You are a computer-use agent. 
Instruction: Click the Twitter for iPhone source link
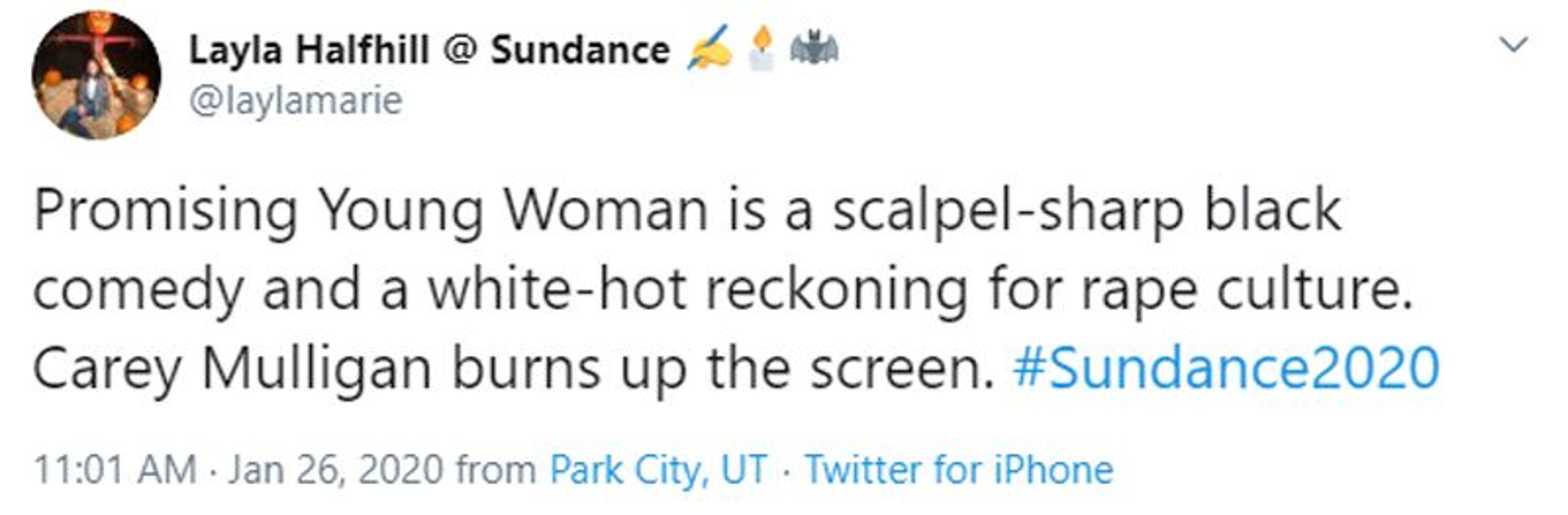[x=959, y=470]
